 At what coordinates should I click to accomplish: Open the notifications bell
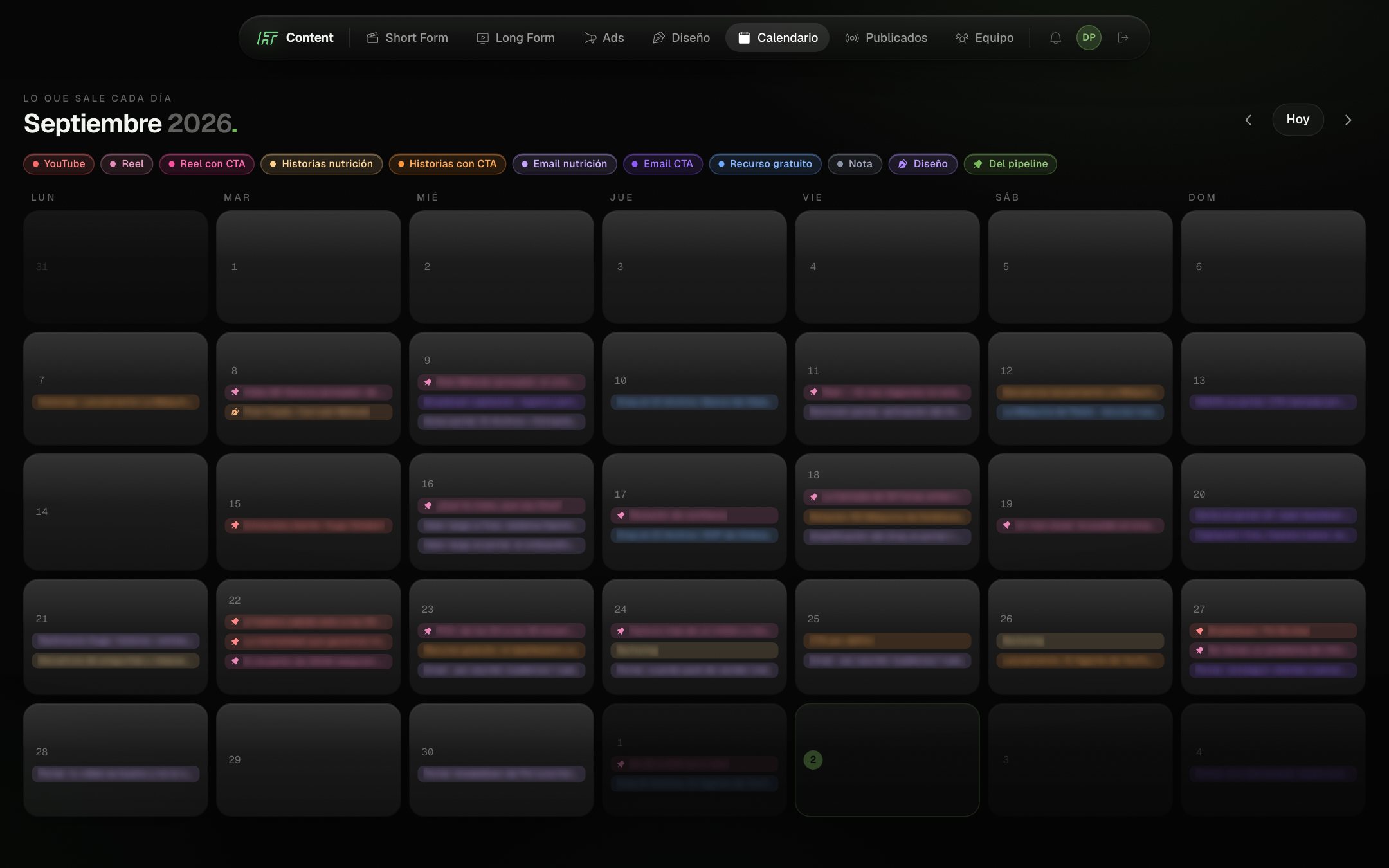[1055, 38]
